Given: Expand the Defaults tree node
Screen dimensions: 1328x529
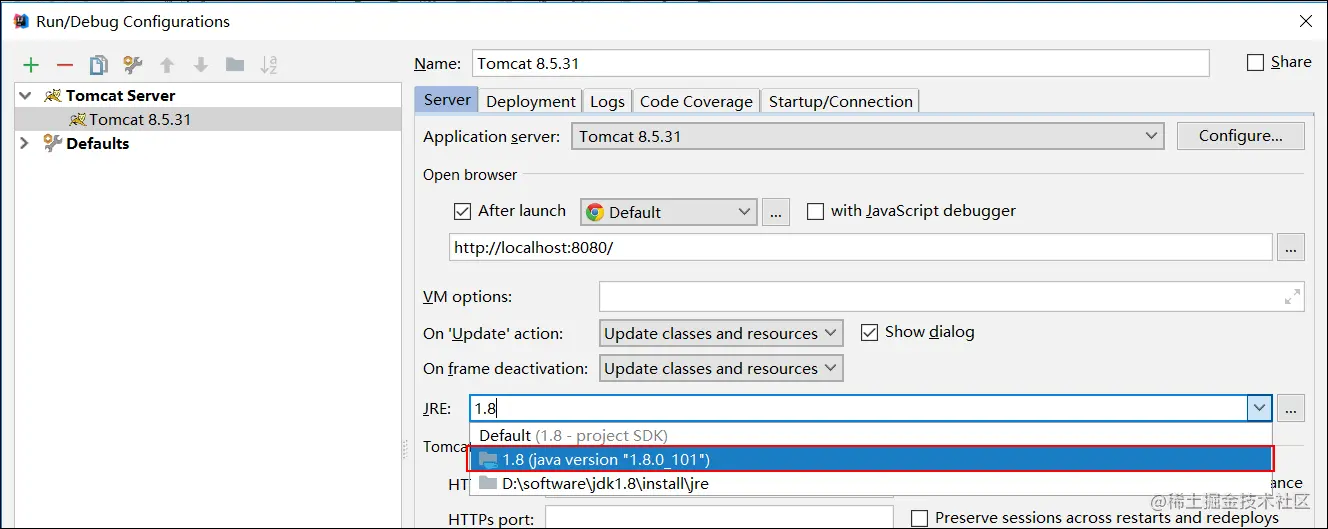Looking at the screenshot, I should click(x=25, y=144).
